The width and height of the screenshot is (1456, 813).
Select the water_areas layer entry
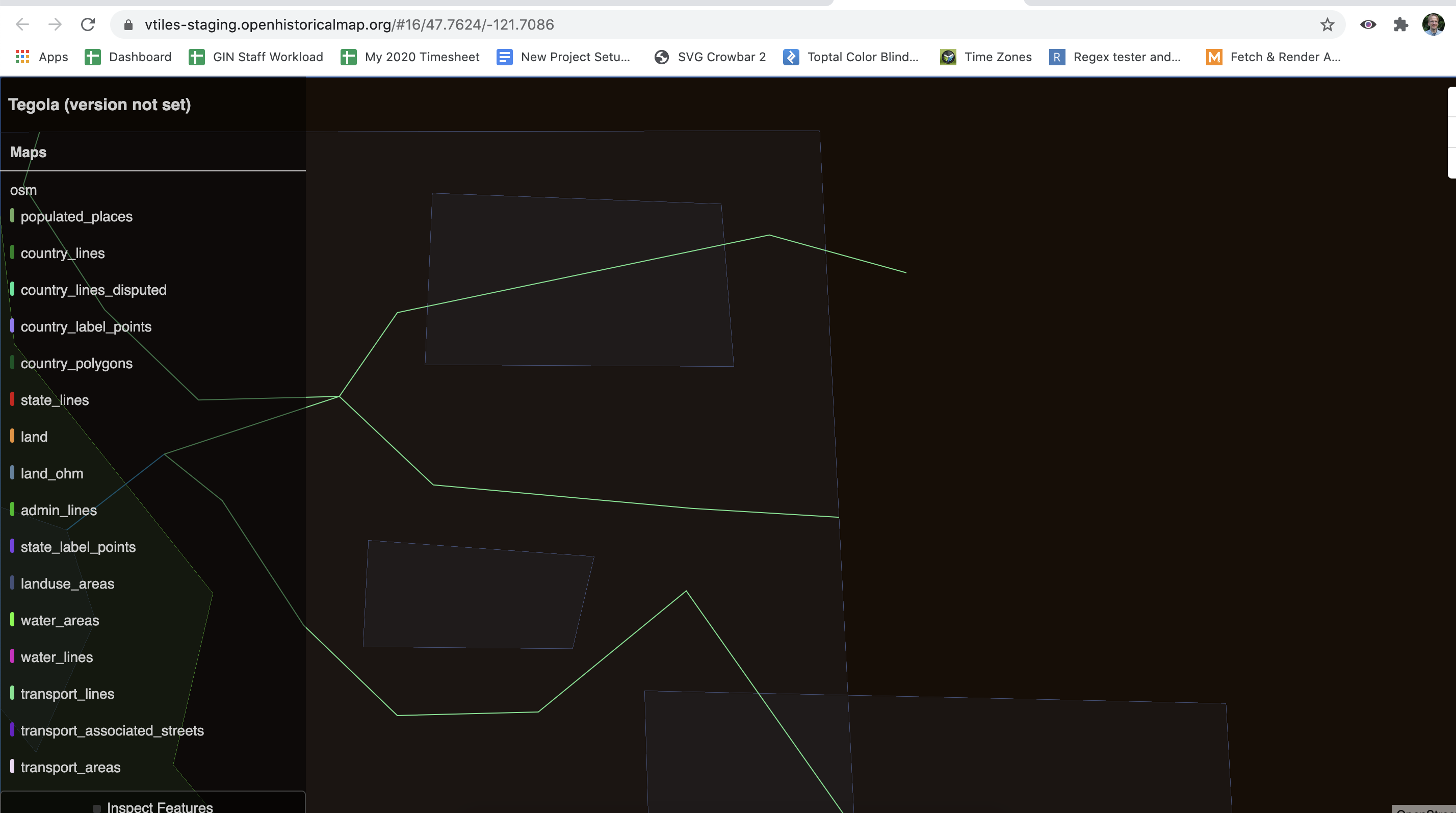(55, 621)
